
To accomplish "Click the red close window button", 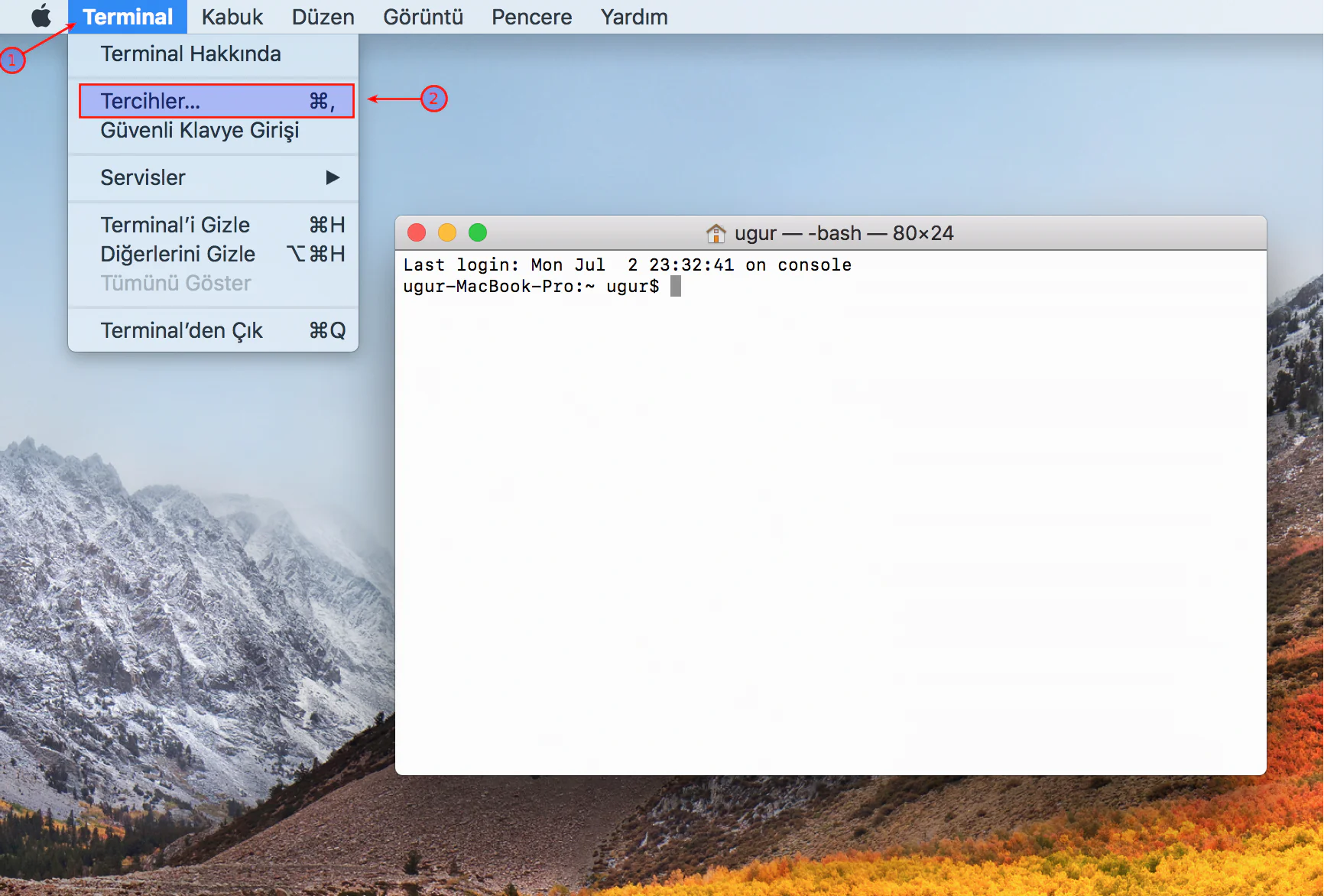I will pos(417,232).
